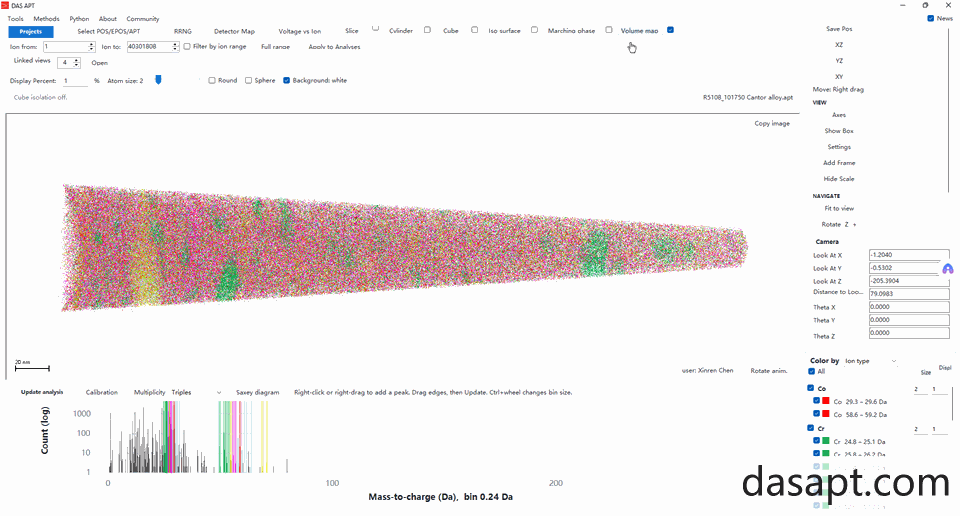Enable the Cube checkbox

474,29
